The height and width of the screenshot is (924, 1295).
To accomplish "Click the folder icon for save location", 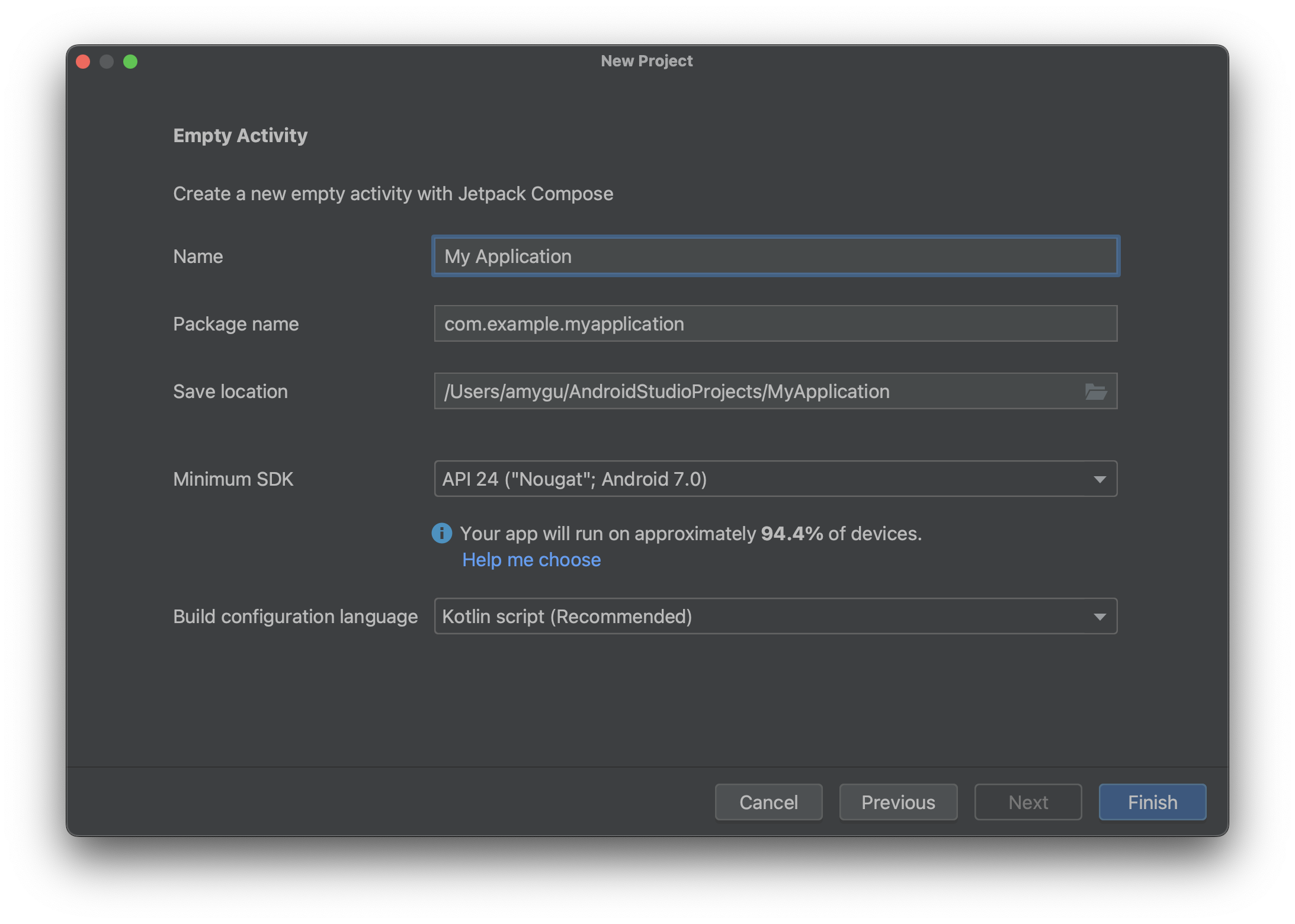I will point(1096,390).
